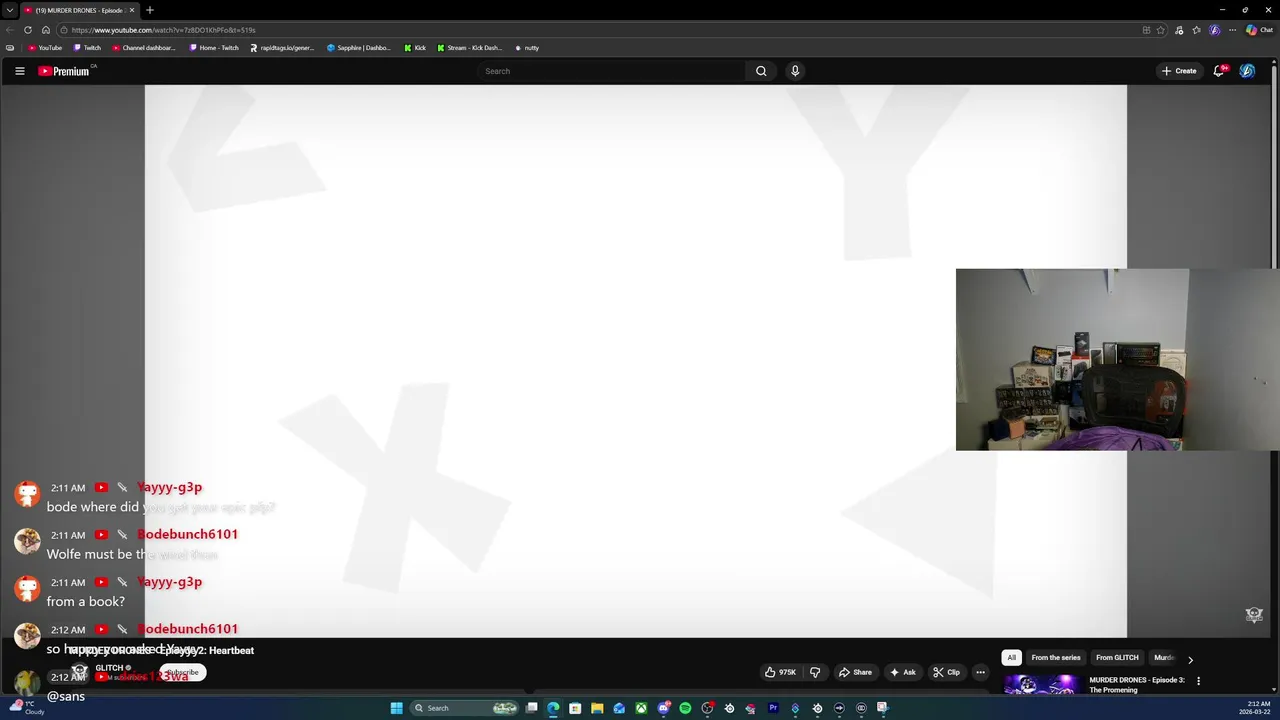Show next filter chips with arrow

click(1190, 660)
